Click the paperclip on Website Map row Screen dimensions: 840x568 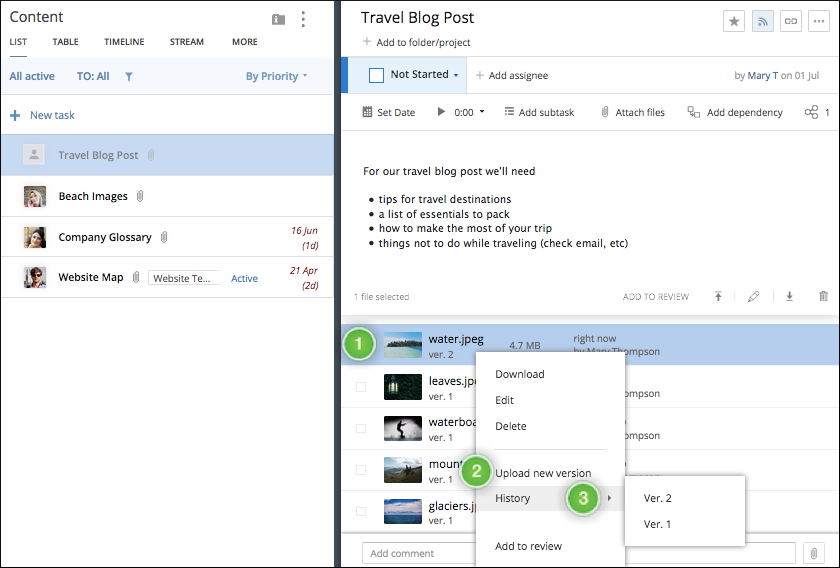(x=136, y=277)
